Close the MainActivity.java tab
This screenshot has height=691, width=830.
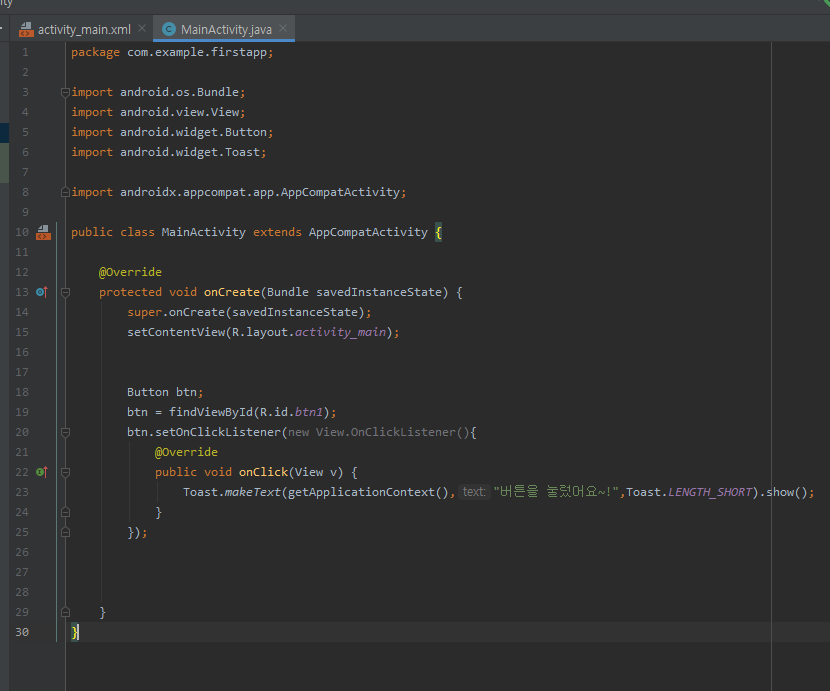point(282,29)
